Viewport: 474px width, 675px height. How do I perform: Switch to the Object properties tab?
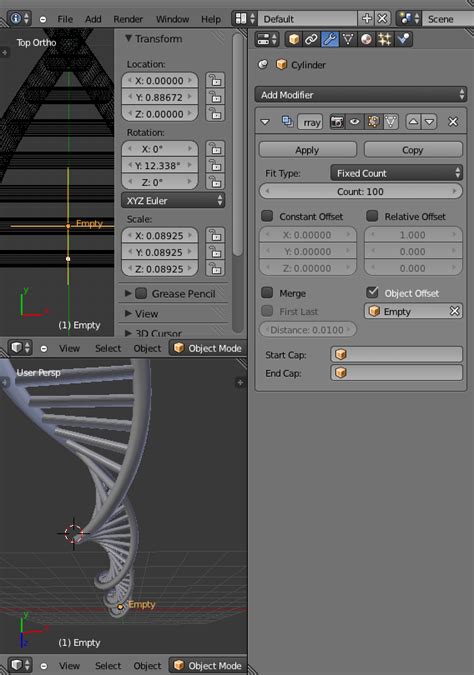point(294,39)
